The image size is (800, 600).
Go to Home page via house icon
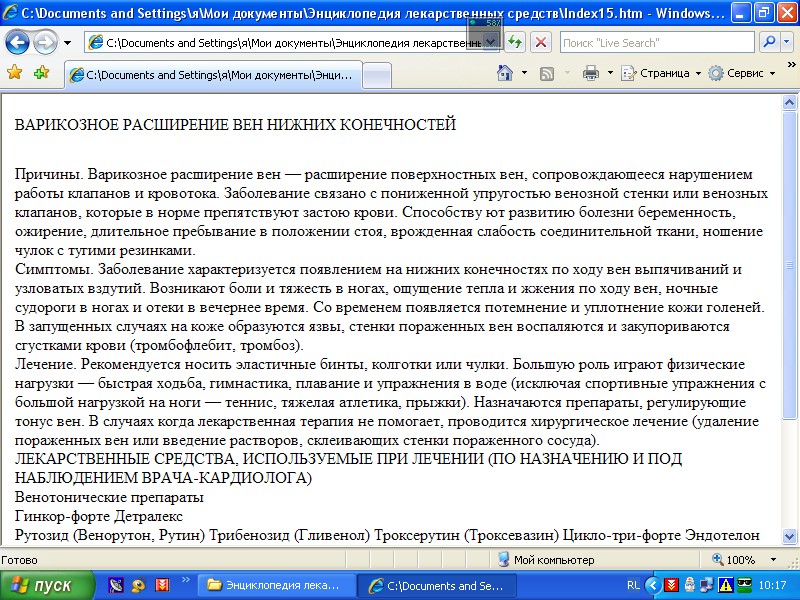505,73
